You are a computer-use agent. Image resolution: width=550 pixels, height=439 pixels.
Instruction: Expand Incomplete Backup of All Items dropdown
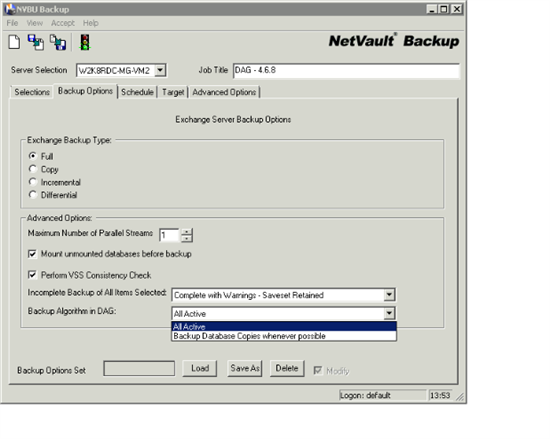[389, 295]
